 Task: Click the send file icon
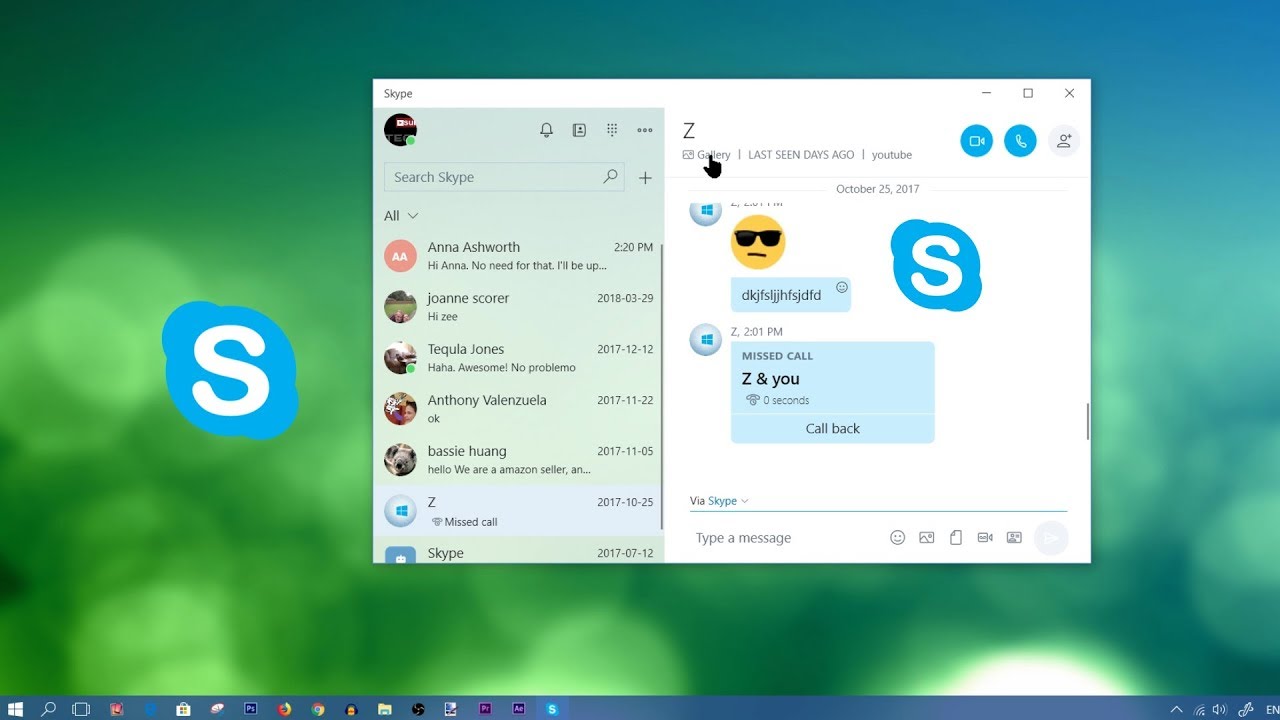pos(956,538)
